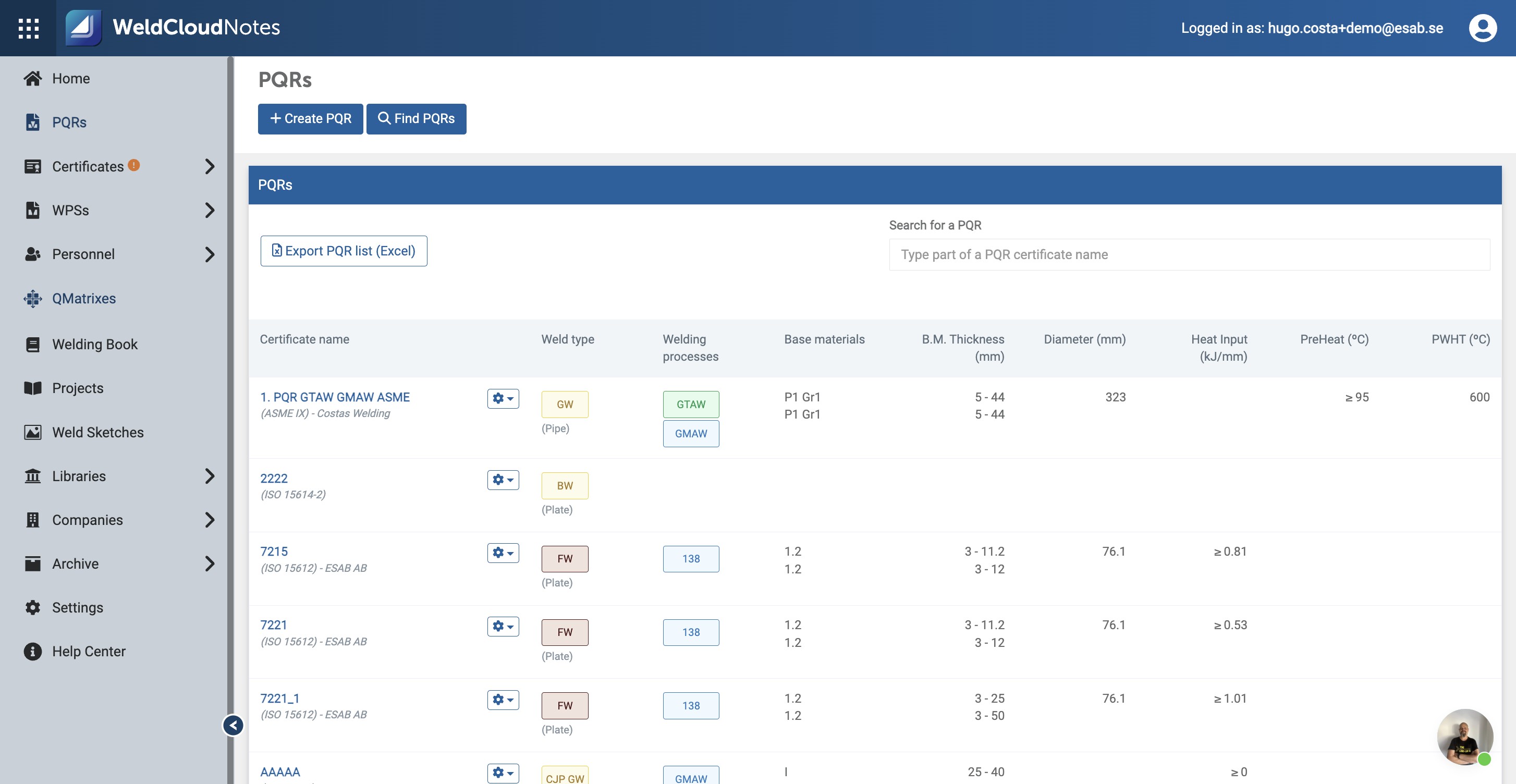This screenshot has width=1516, height=784.
Task: Open gear dropdown for PQR 7215
Action: [x=503, y=553]
